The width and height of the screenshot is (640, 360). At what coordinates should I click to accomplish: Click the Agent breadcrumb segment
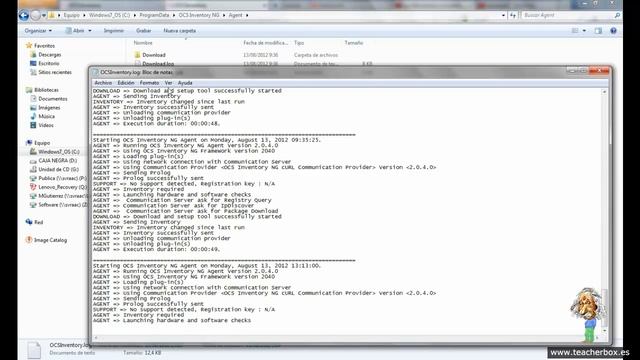(x=235, y=15)
